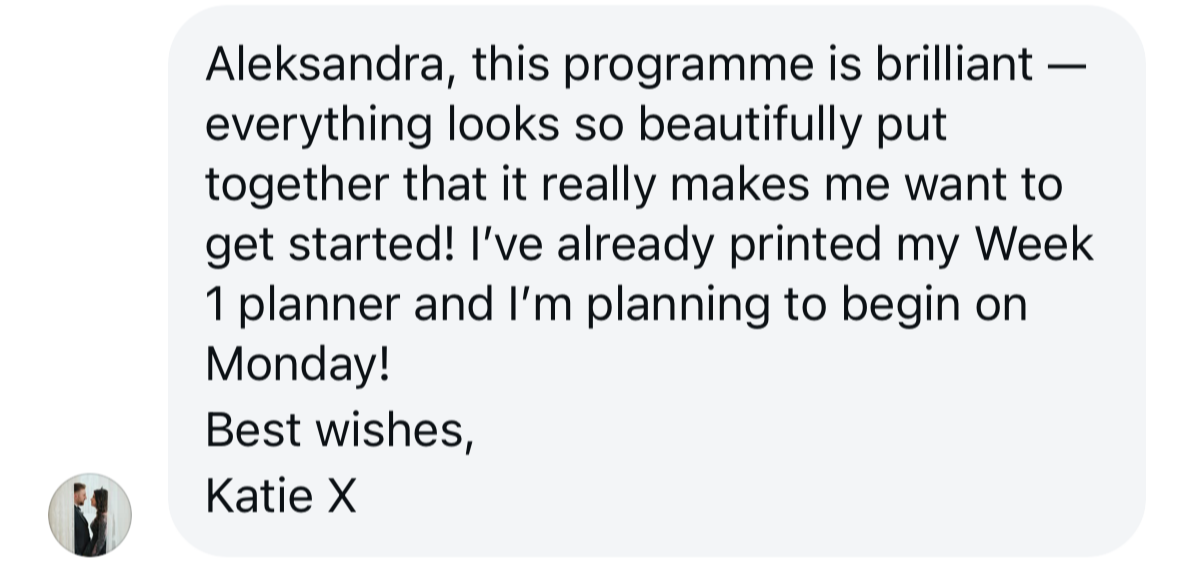Click the word "together" in third line
The image size is (1180, 571).
coord(297,187)
